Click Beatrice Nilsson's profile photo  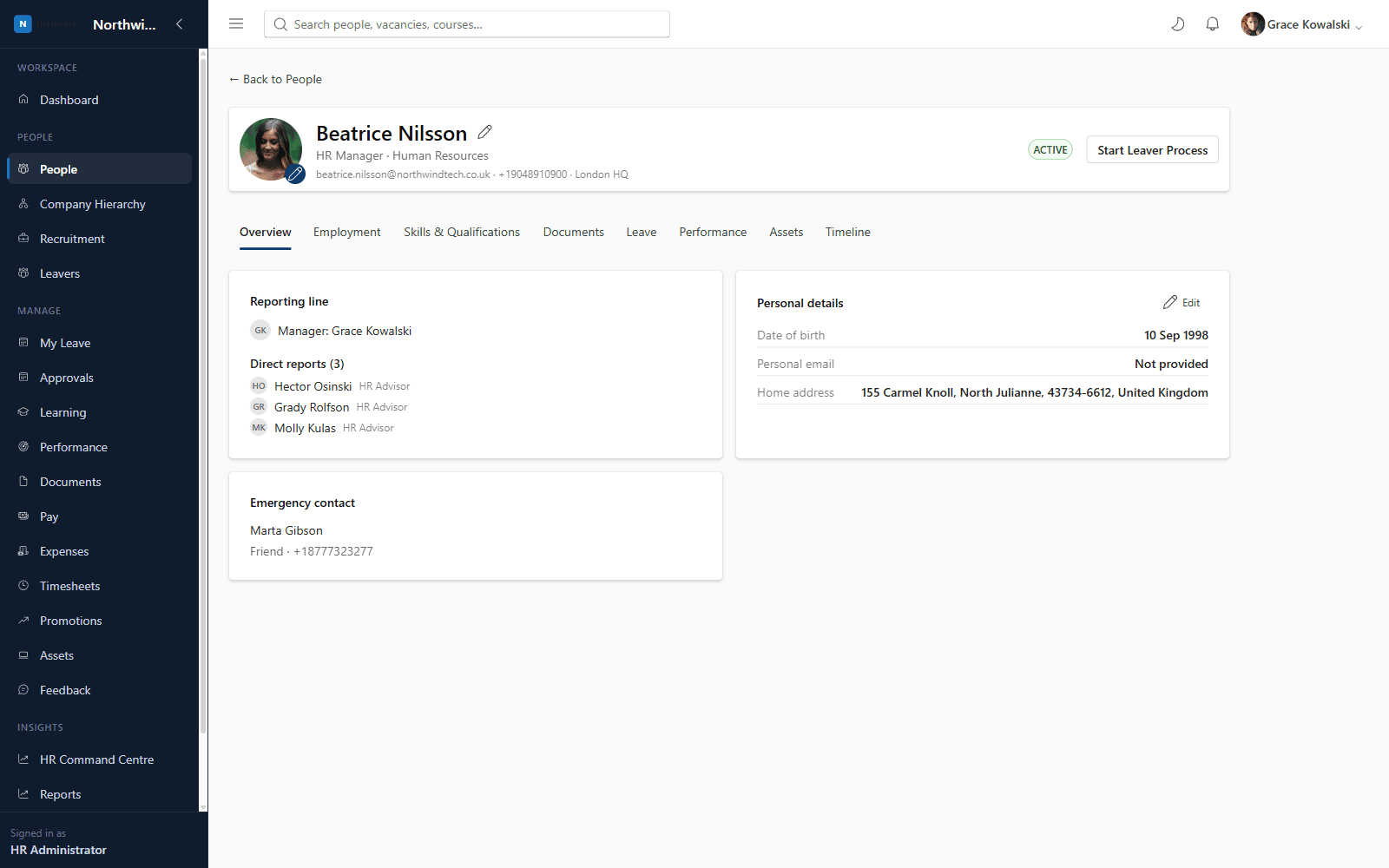[271, 149]
